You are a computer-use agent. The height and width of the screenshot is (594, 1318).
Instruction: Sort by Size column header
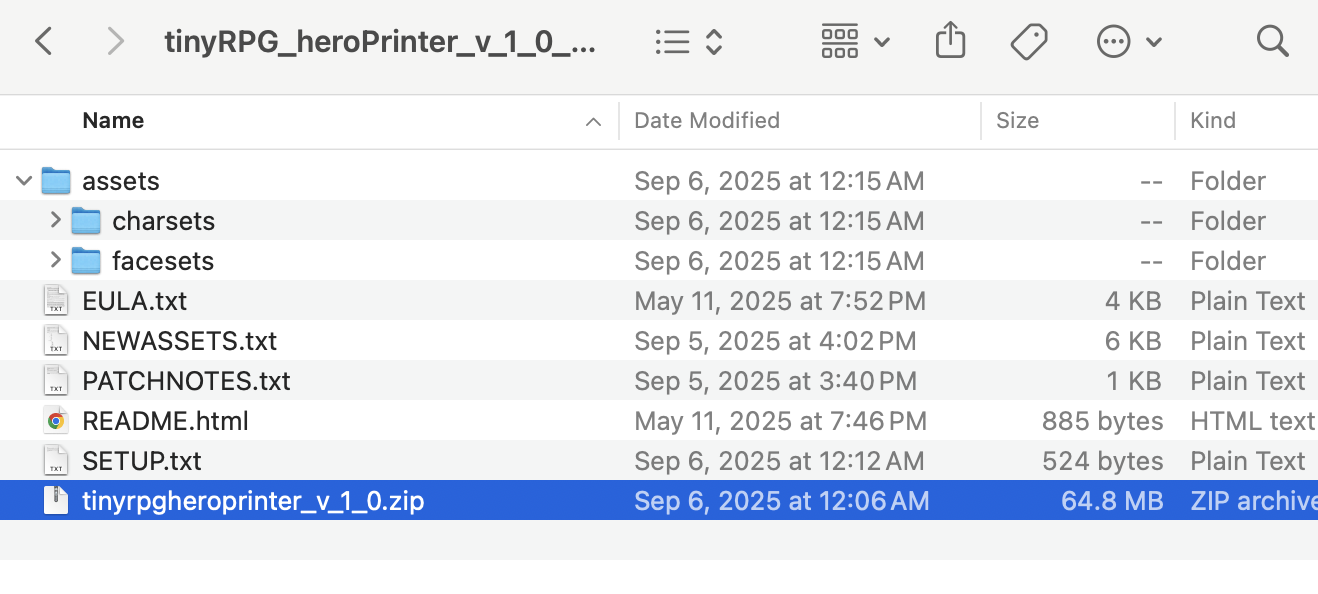1017,121
